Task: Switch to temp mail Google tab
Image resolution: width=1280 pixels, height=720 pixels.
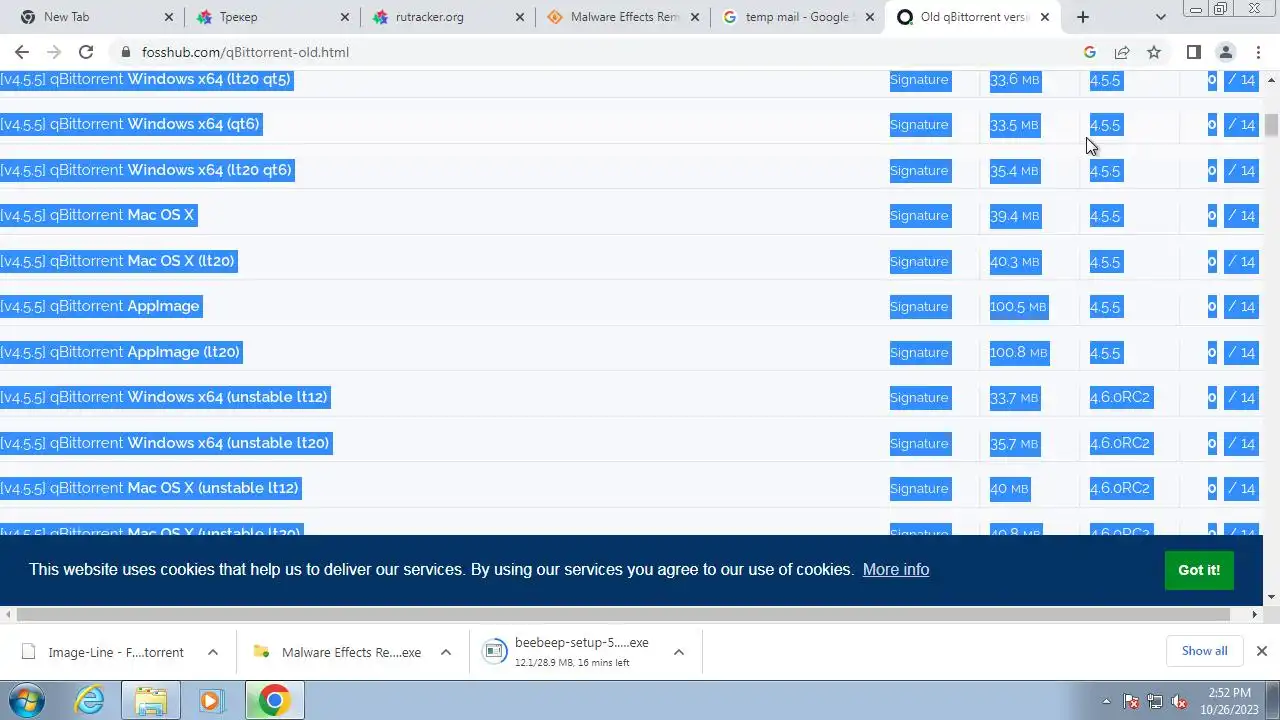Action: (x=797, y=17)
